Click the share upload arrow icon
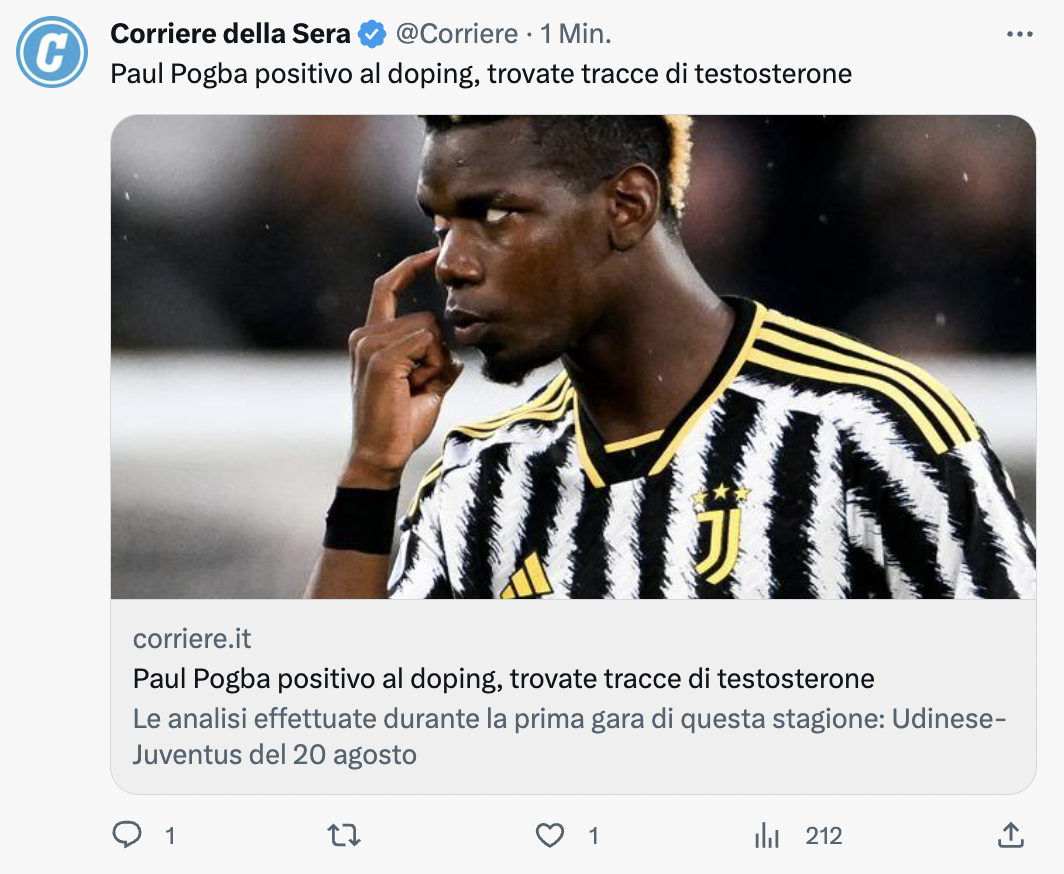The height and width of the screenshot is (874, 1064). tap(1010, 835)
